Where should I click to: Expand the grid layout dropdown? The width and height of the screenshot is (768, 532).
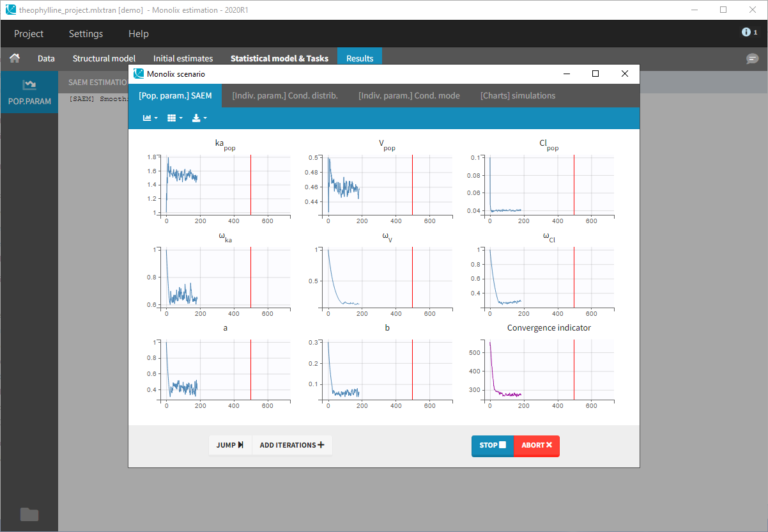(174, 118)
